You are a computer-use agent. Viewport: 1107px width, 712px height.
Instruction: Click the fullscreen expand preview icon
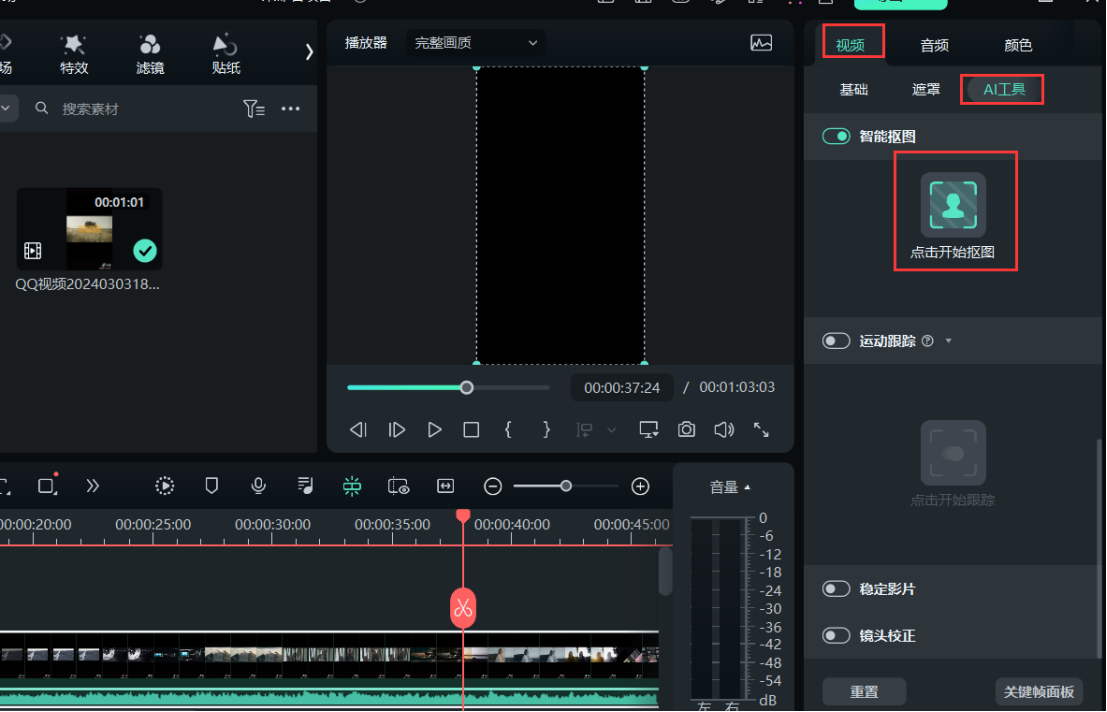[x=761, y=429]
